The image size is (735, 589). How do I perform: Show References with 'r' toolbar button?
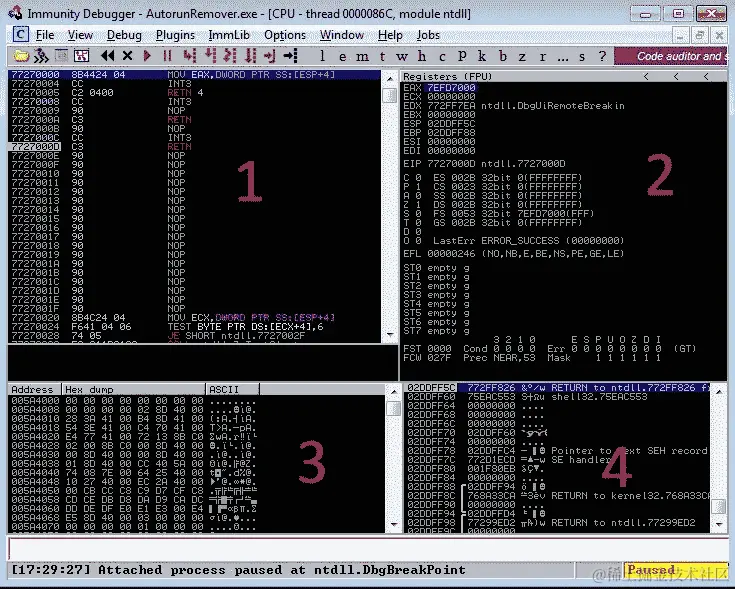(x=543, y=57)
